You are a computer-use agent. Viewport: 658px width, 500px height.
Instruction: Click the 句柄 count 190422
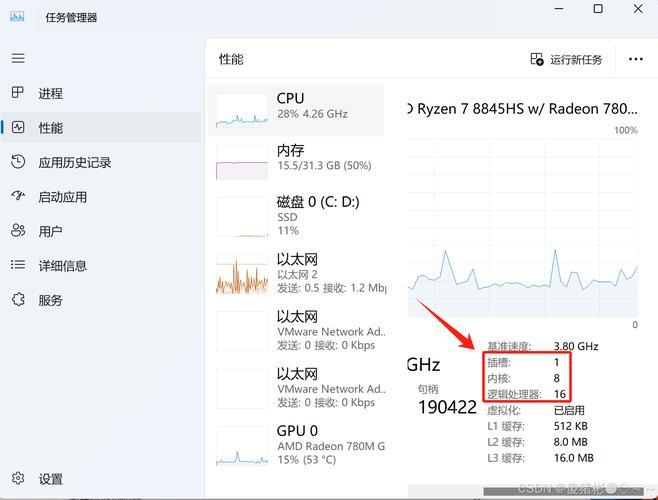click(x=447, y=407)
